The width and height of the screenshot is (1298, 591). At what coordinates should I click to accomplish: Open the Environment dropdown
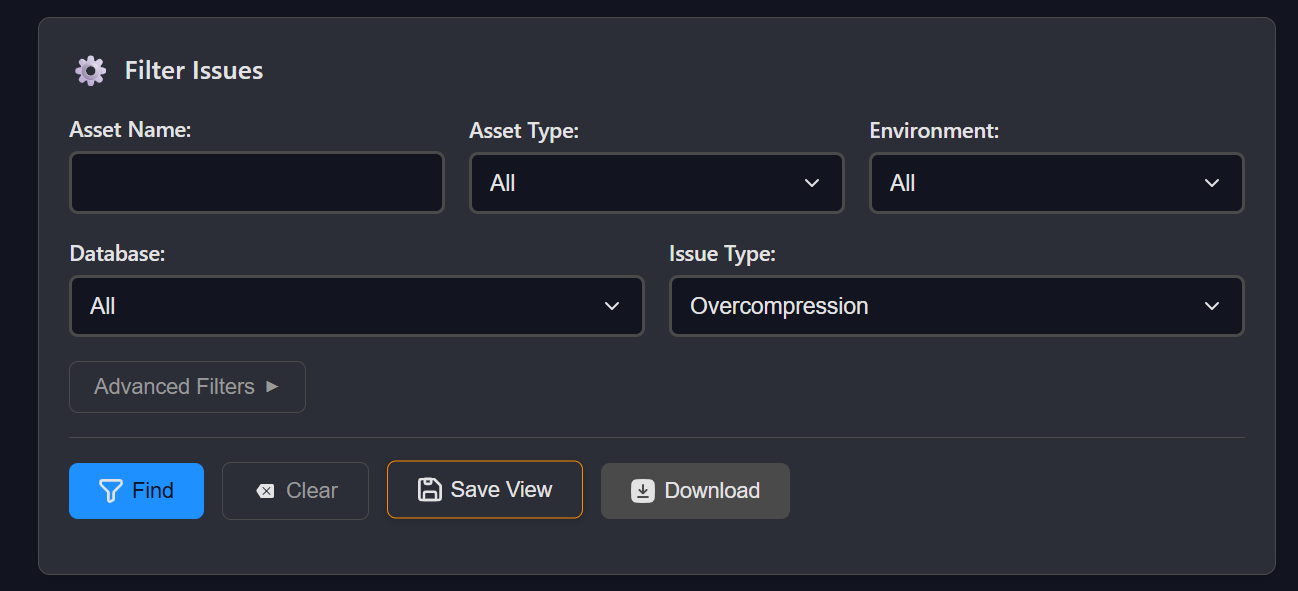coord(1056,183)
